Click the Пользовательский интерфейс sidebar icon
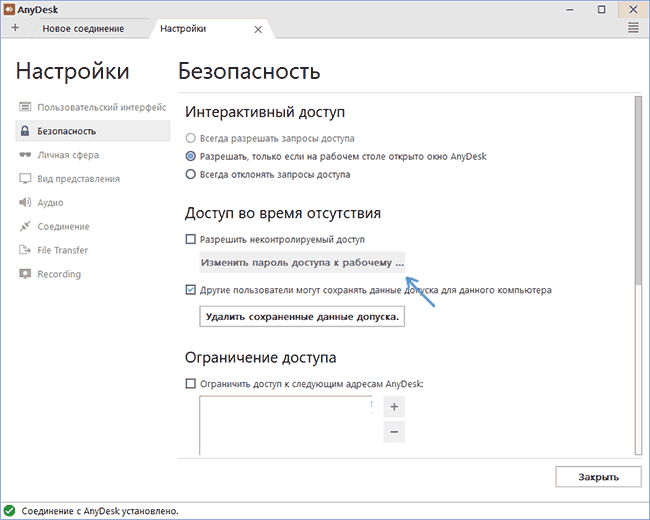 (x=25, y=107)
